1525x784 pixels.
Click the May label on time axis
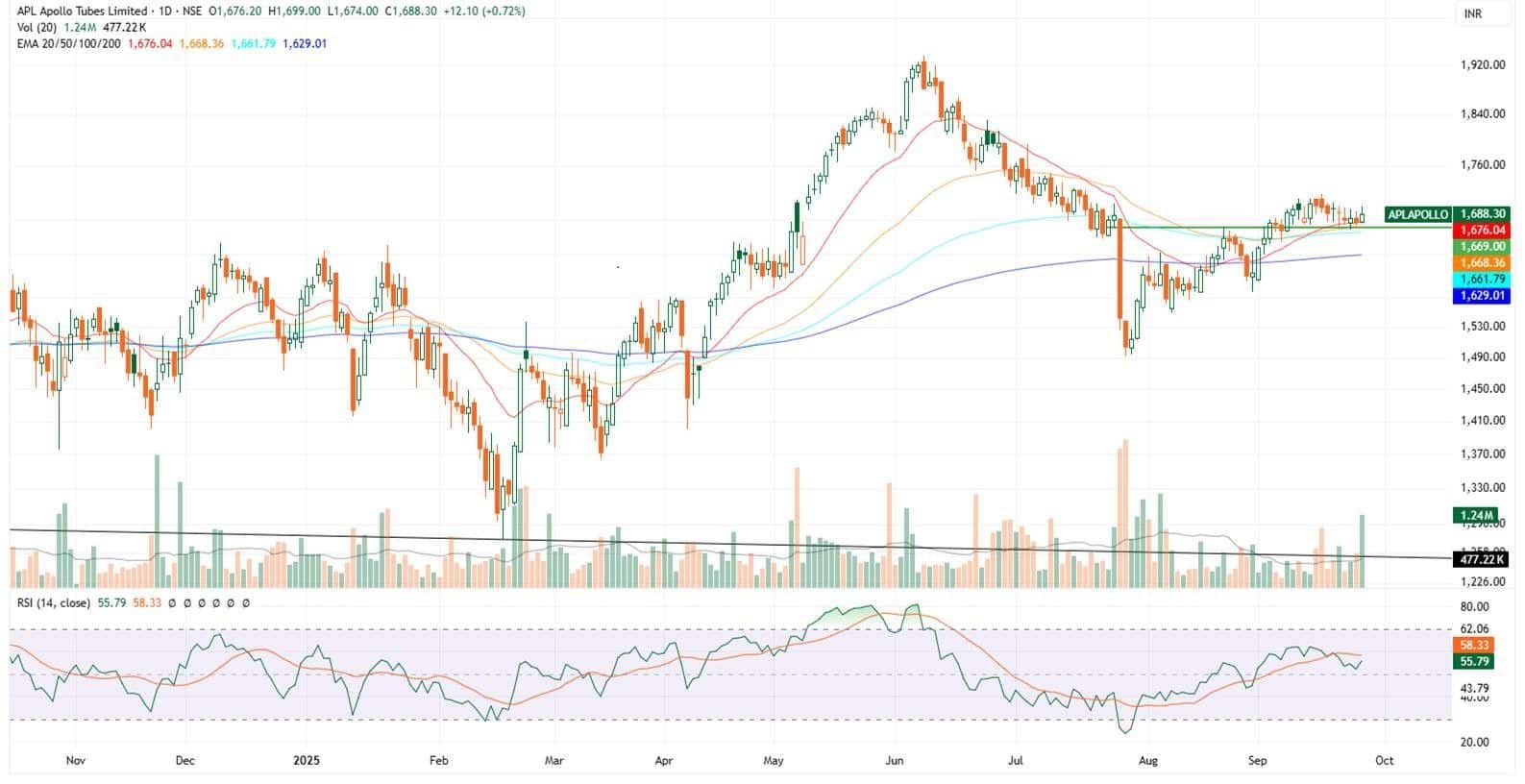pyautogui.click(x=774, y=761)
